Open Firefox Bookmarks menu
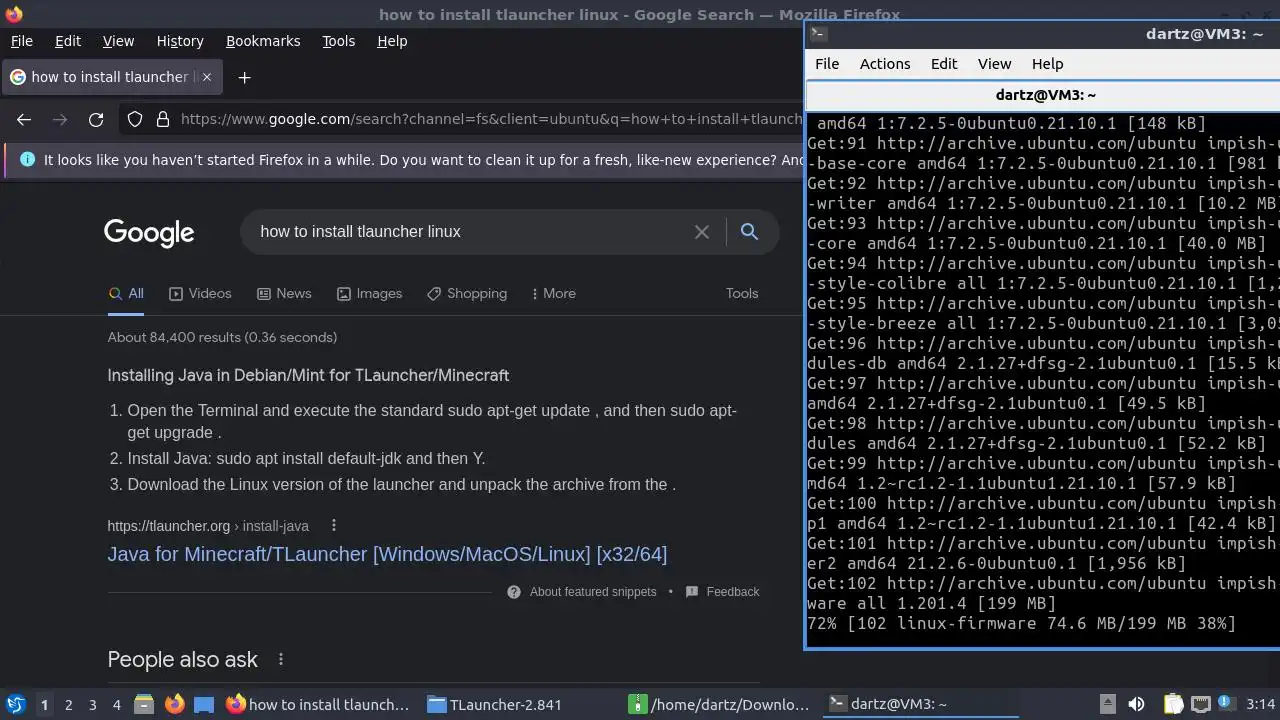The image size is (1280, 720). [x=263, y=41]
